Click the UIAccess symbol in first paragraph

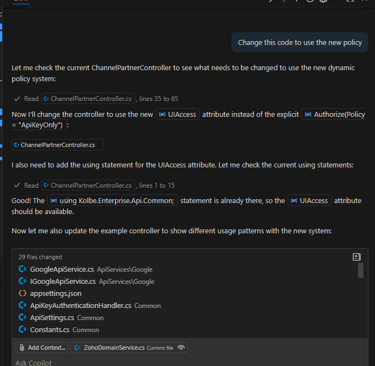click(177, 114)
